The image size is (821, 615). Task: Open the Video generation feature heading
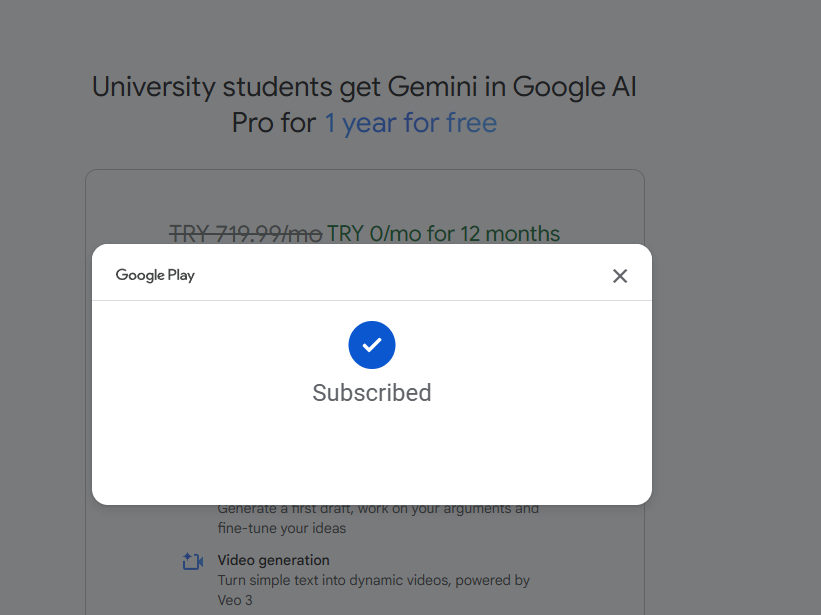pyautogui.click(x=273, y=560)
